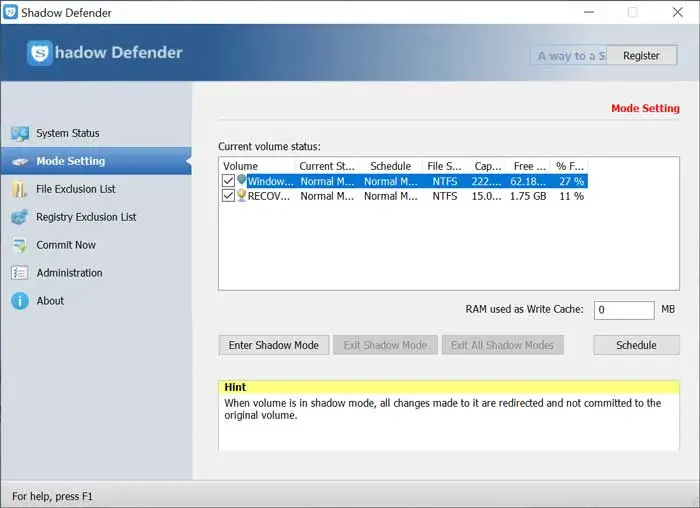Screen dimensions: 700x508
Task: Click the 15.0... capacity cell
Action: (487, 196)
